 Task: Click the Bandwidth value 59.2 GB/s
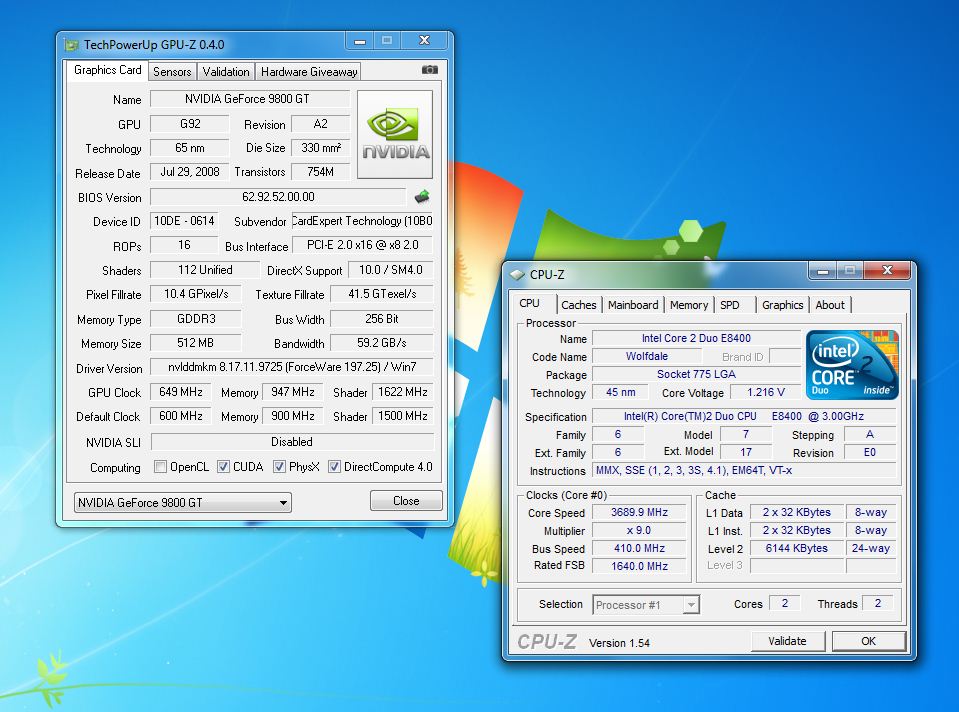pos(382,343)
